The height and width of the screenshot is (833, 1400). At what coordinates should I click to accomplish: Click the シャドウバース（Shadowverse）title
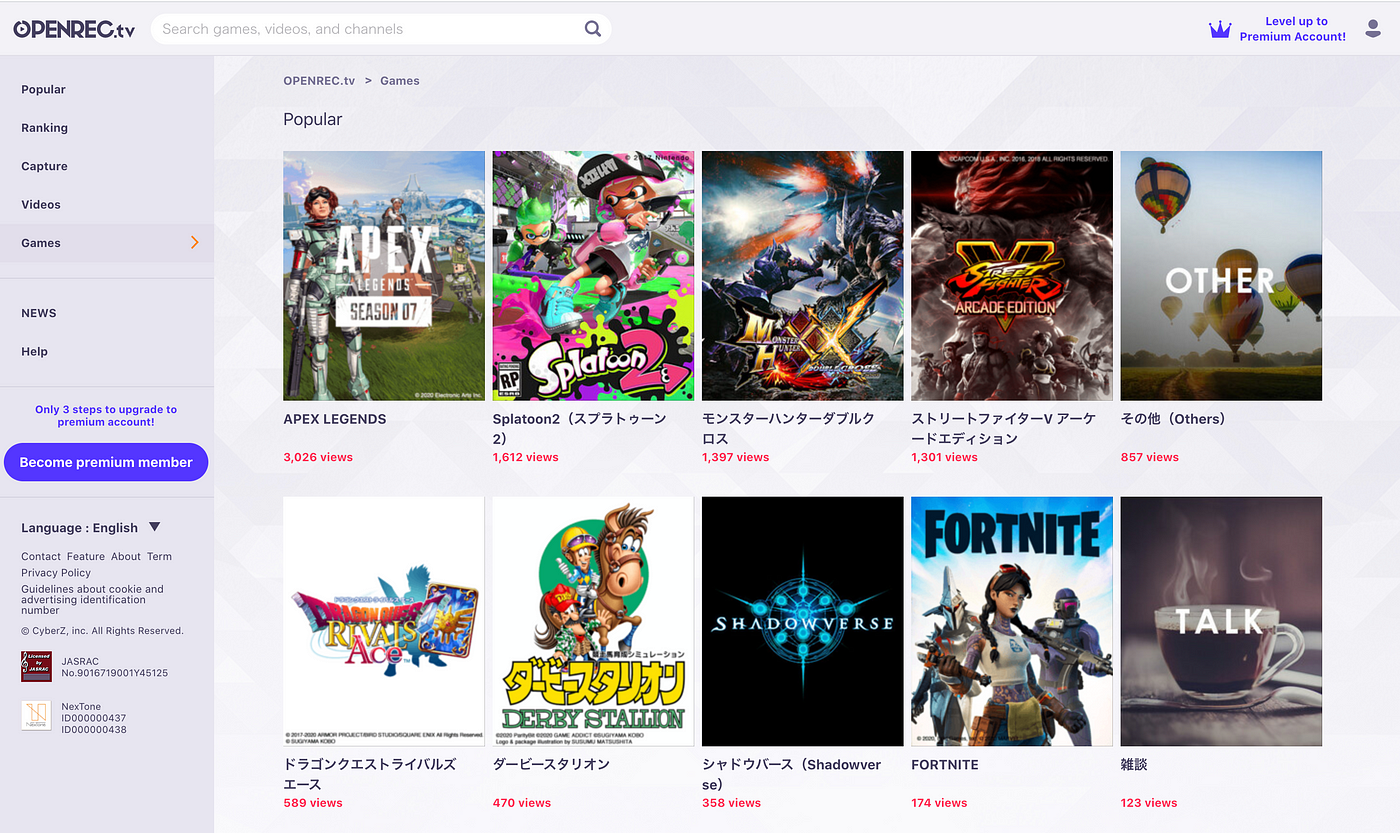click(x=792, y=774)
